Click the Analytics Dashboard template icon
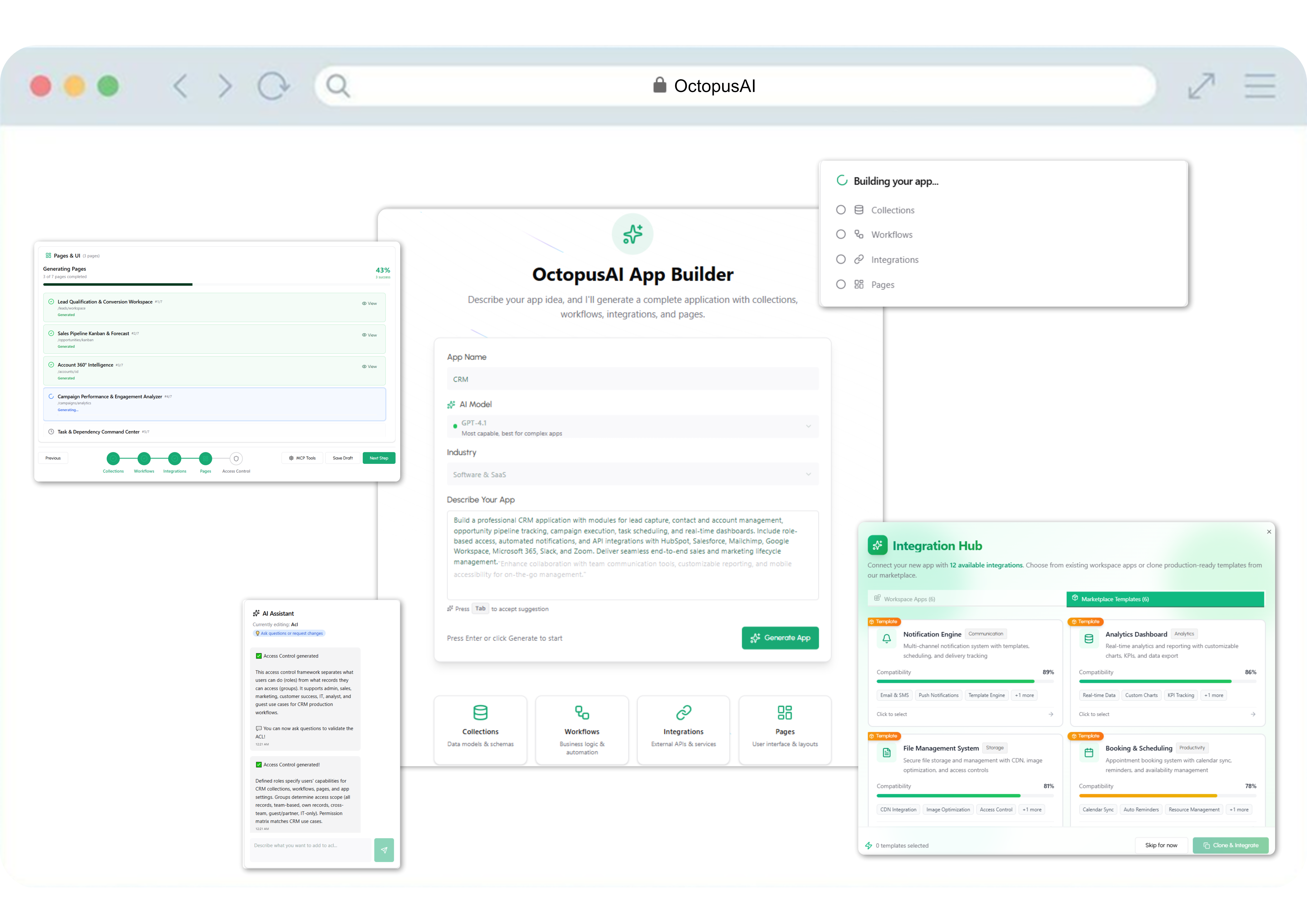 pos(1088,638)
